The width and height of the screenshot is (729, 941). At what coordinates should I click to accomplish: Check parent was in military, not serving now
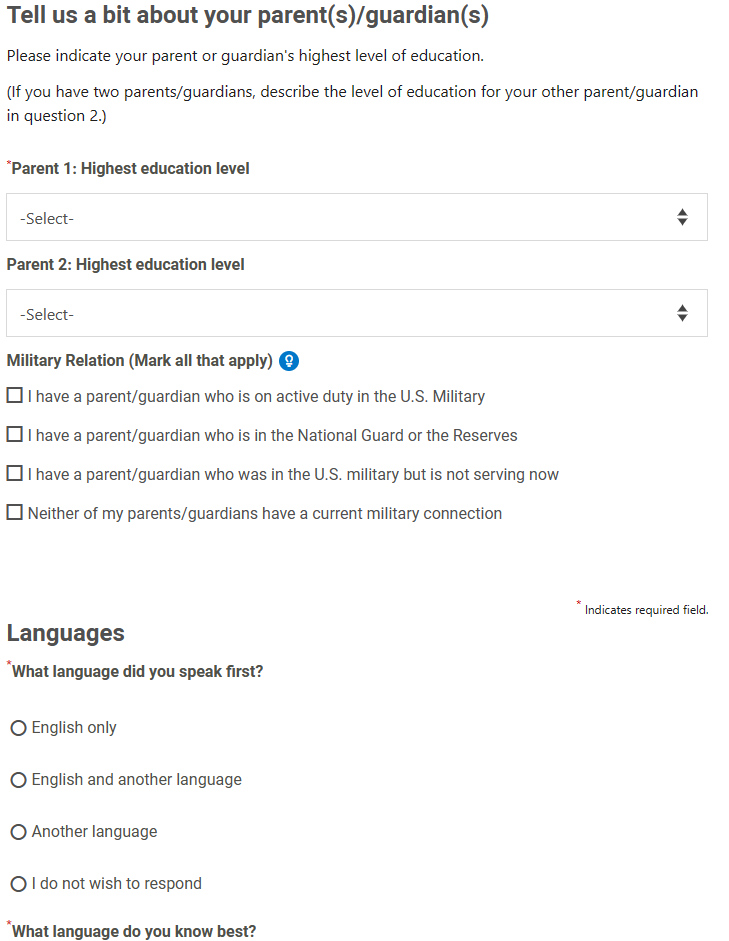14,474
